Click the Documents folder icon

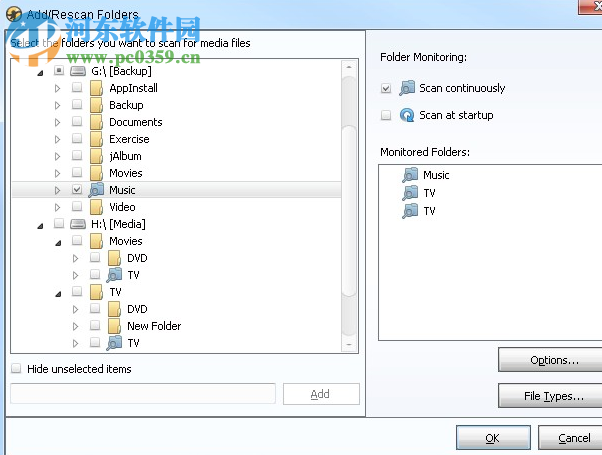coord(96,122)
